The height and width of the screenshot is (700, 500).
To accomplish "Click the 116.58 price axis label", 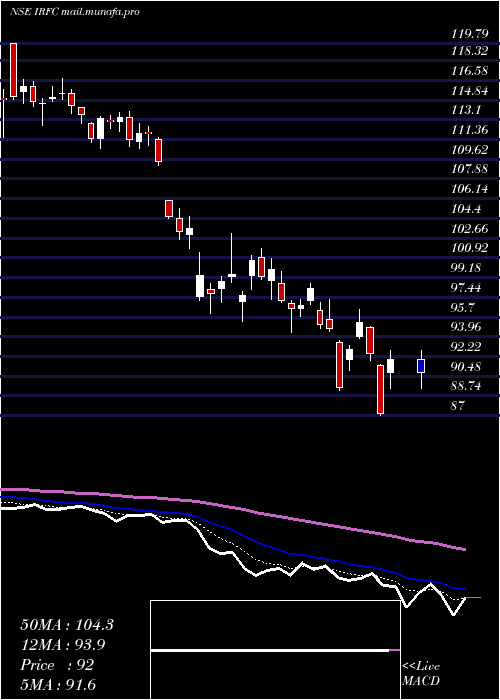I will [x=469, y=71].
